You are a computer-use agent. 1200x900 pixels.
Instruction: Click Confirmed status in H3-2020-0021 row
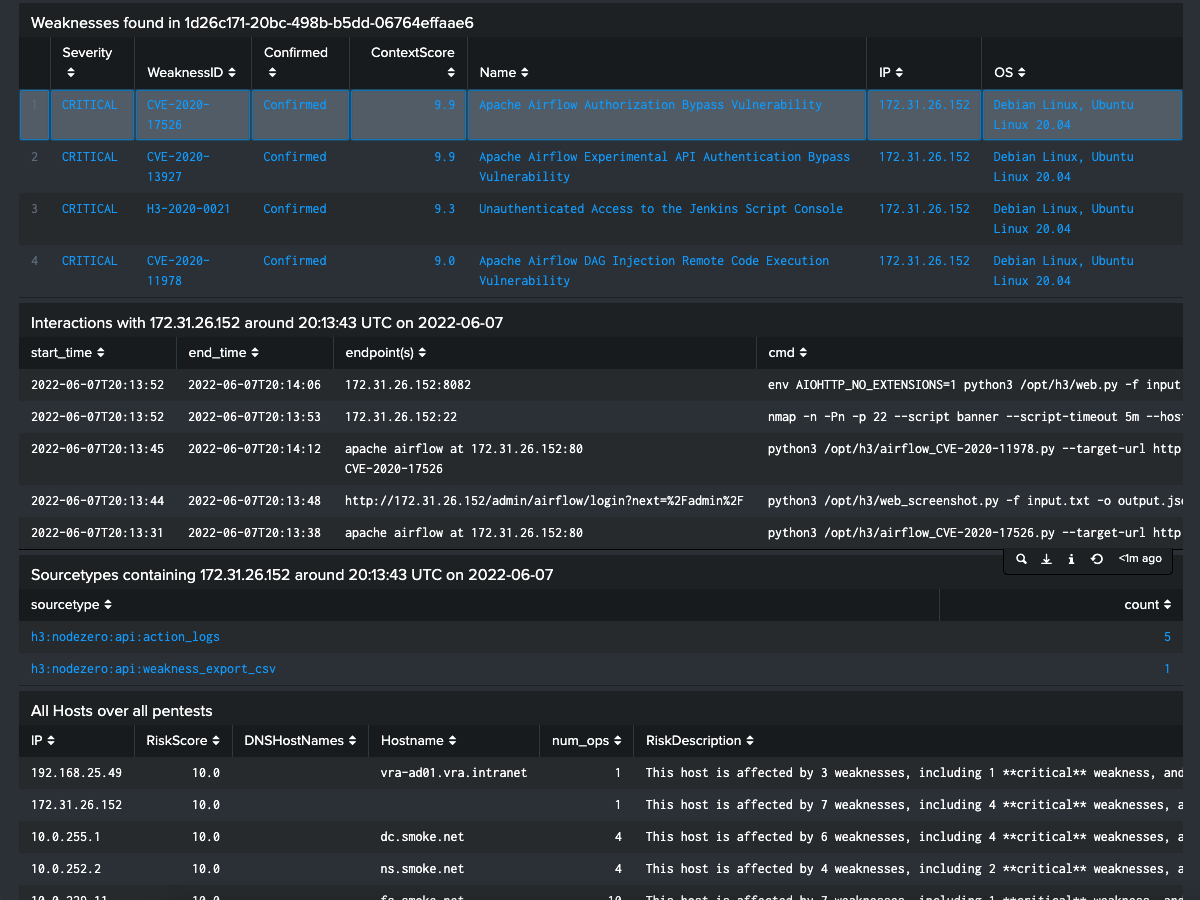coord(295,209)
